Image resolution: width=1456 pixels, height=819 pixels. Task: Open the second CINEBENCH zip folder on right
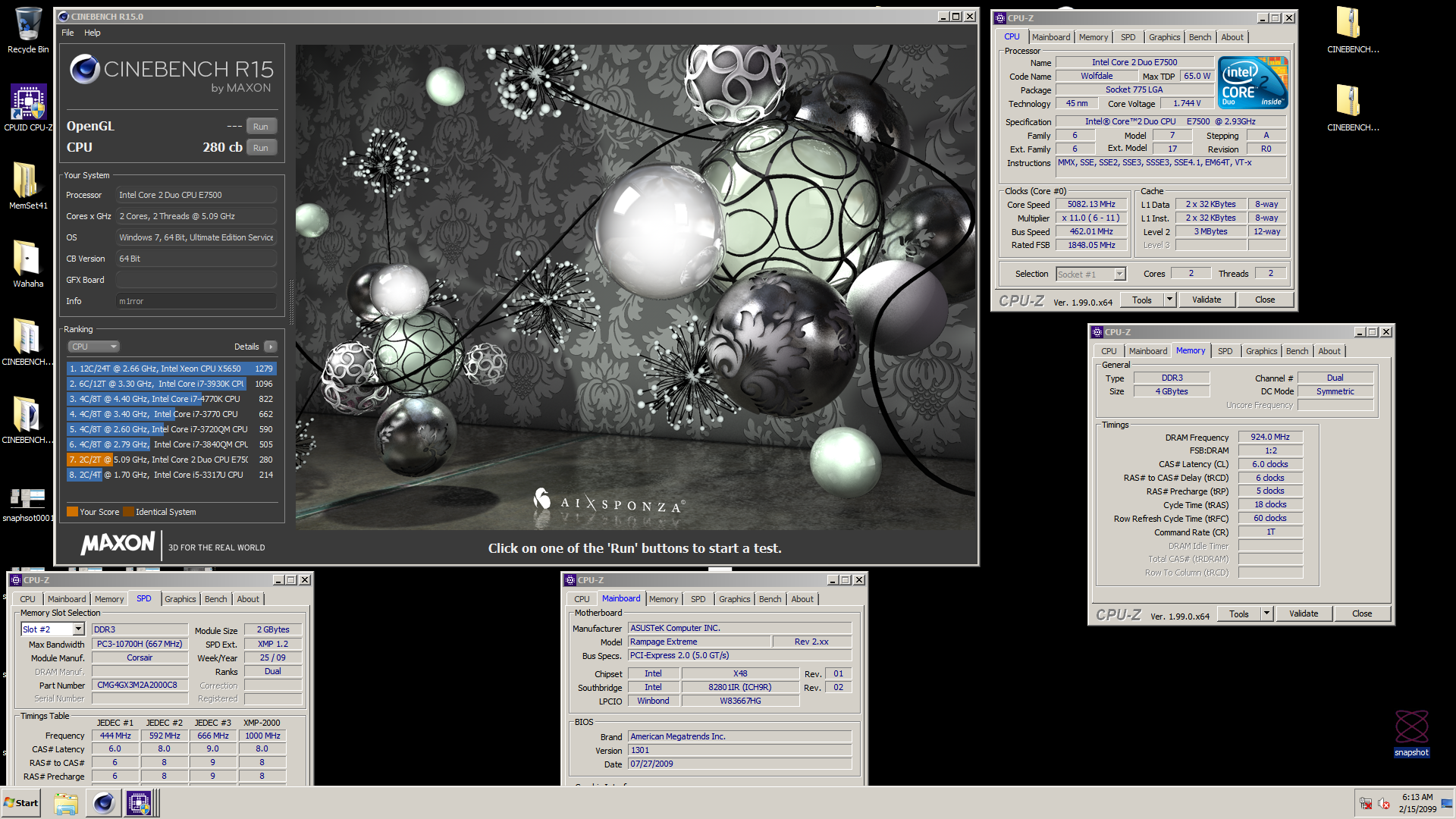click(x=1353, y=108)
